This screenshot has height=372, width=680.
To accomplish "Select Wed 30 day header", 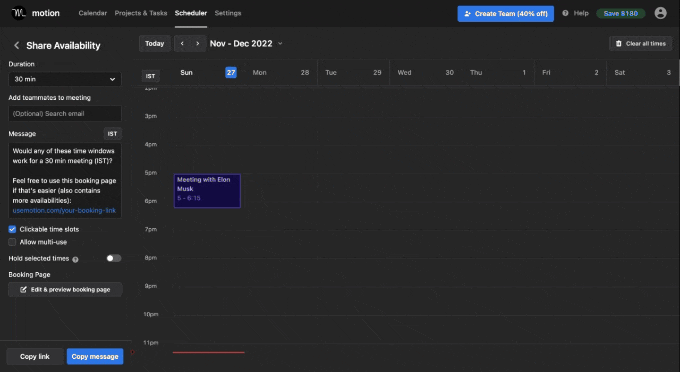I will pos(425,72).
